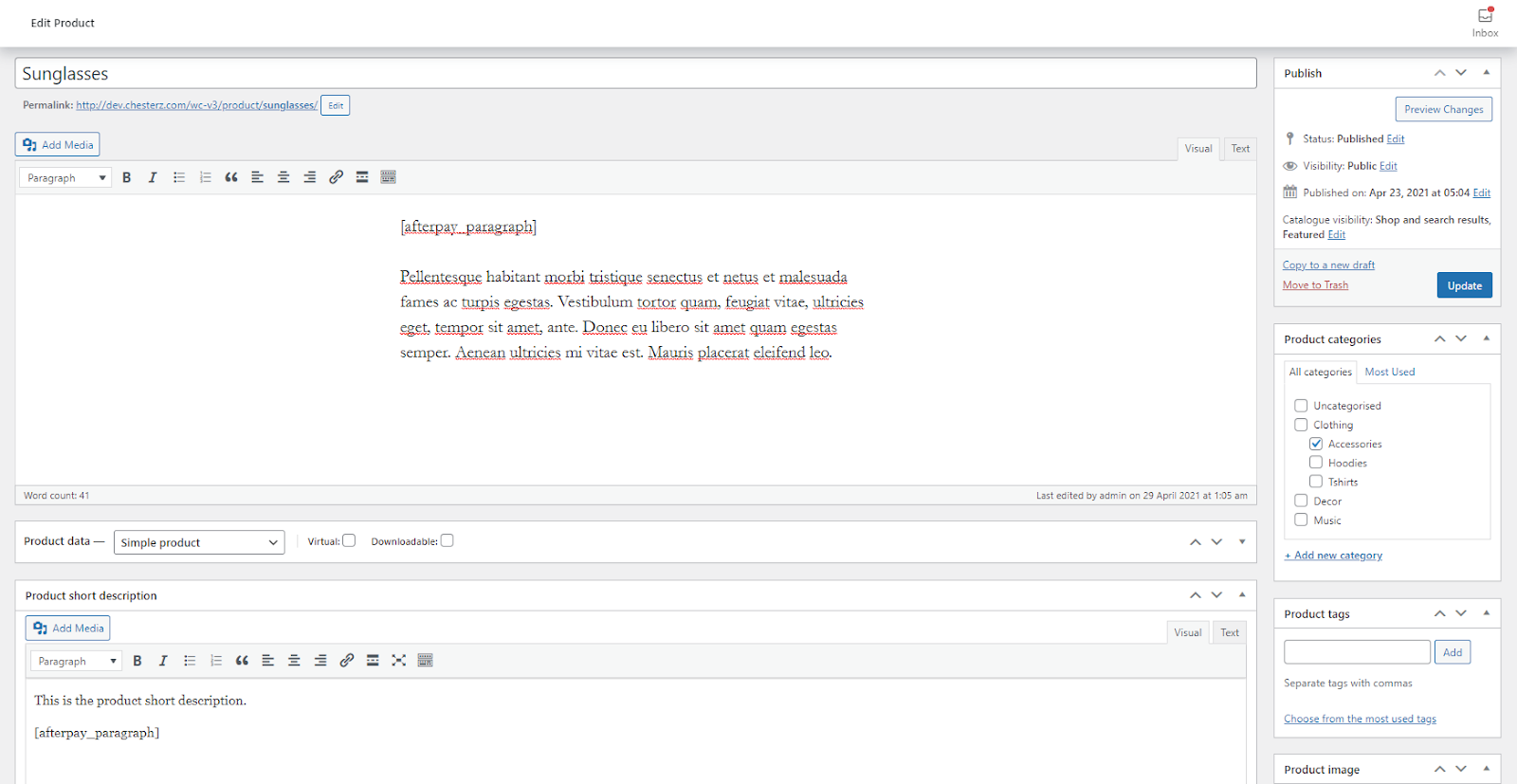
Task: Center align text in short description editor
Action: tap(294, 661)
